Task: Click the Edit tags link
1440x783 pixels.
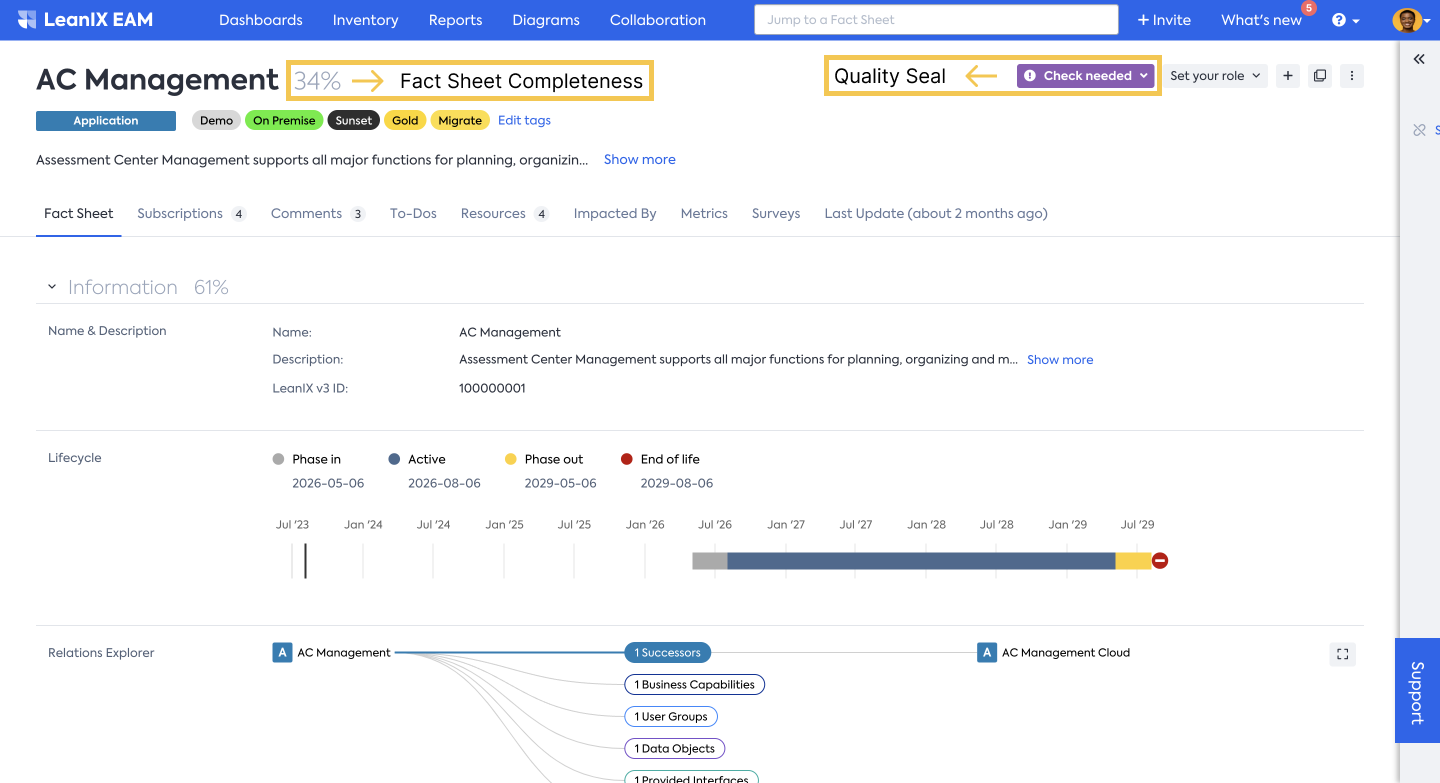Action: point(524,120)
